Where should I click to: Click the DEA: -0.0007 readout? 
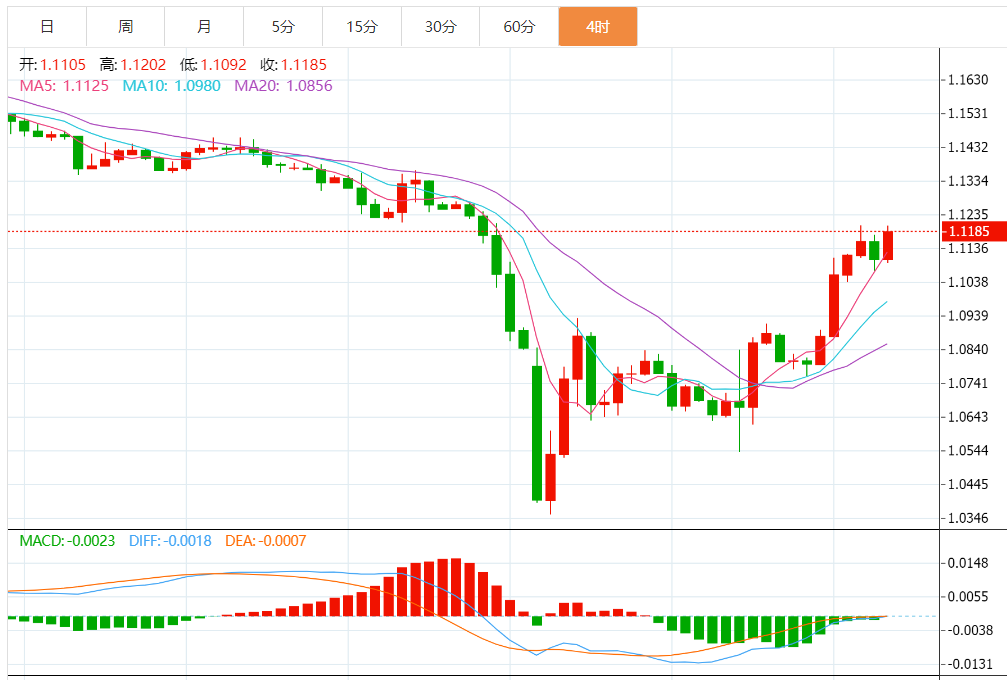265,541
